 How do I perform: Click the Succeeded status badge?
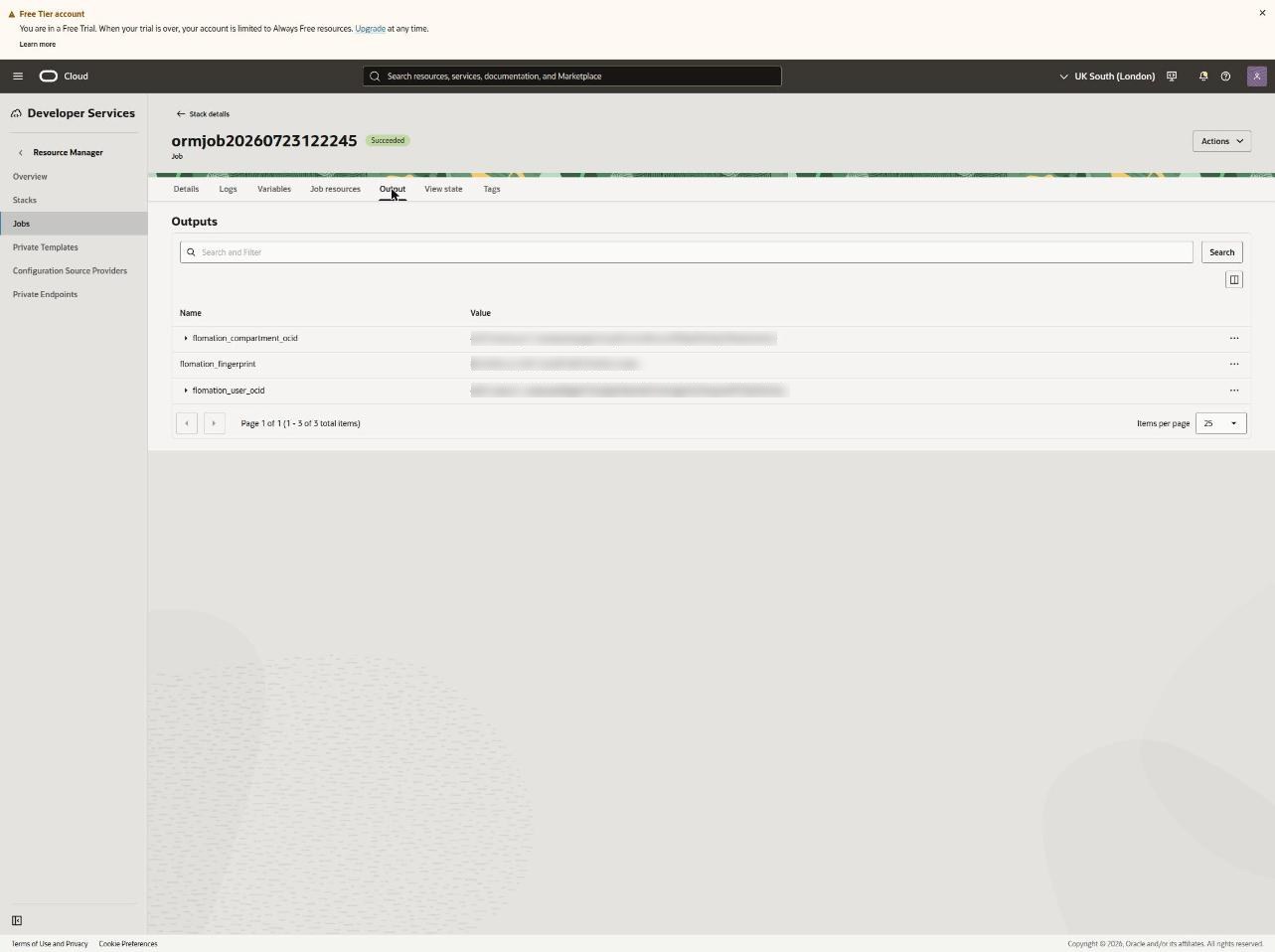(x=388, y=141)
